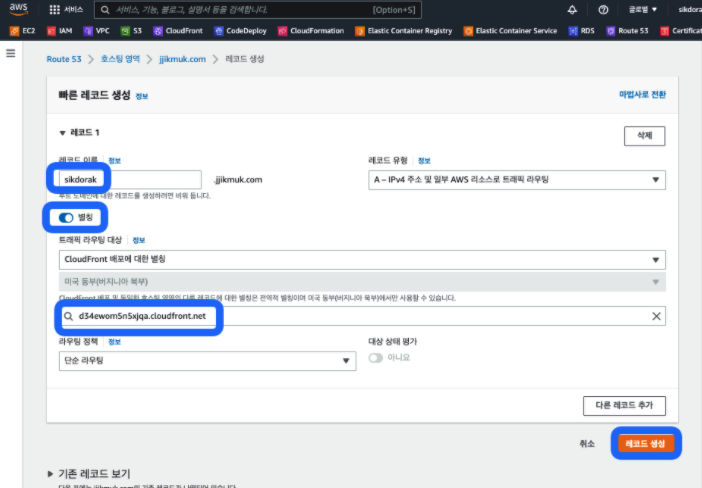This screenshot has width=702, height=488.
Task: Click 정보 link next to 라우팅 정책
Action: pos(115,342)
